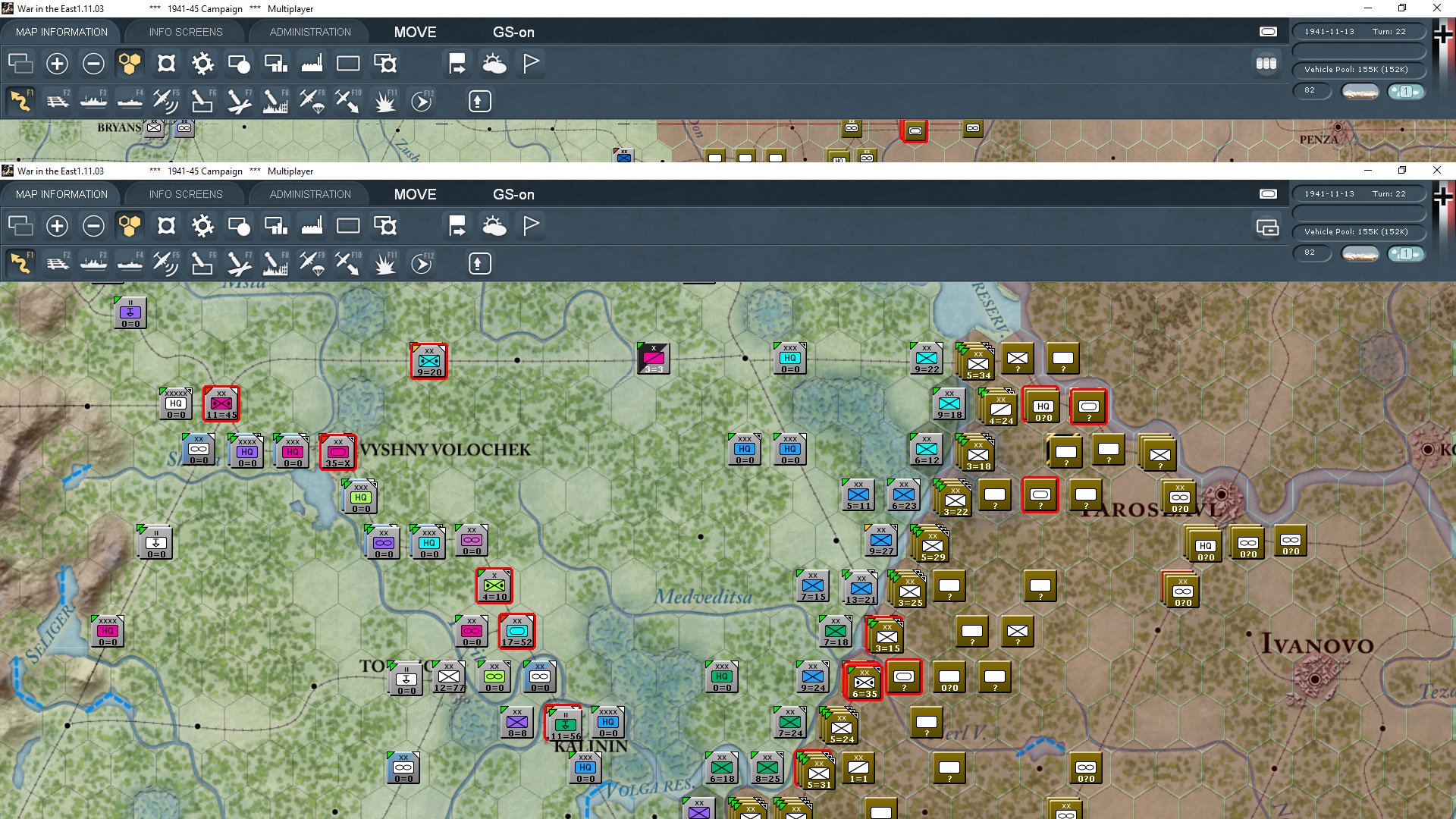
Task: Zoom out of the map
Action: tap(93, 226)
